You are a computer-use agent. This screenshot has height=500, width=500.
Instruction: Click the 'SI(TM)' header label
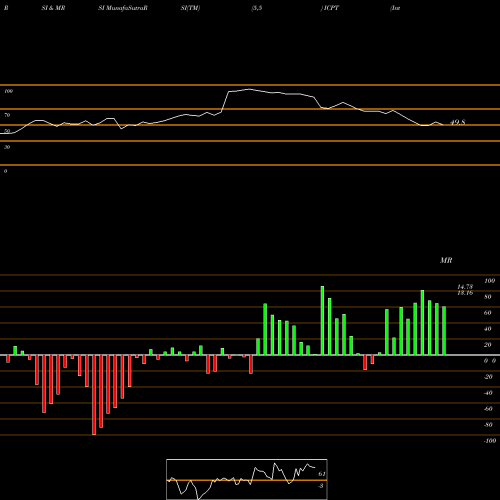tap(190, 8)
